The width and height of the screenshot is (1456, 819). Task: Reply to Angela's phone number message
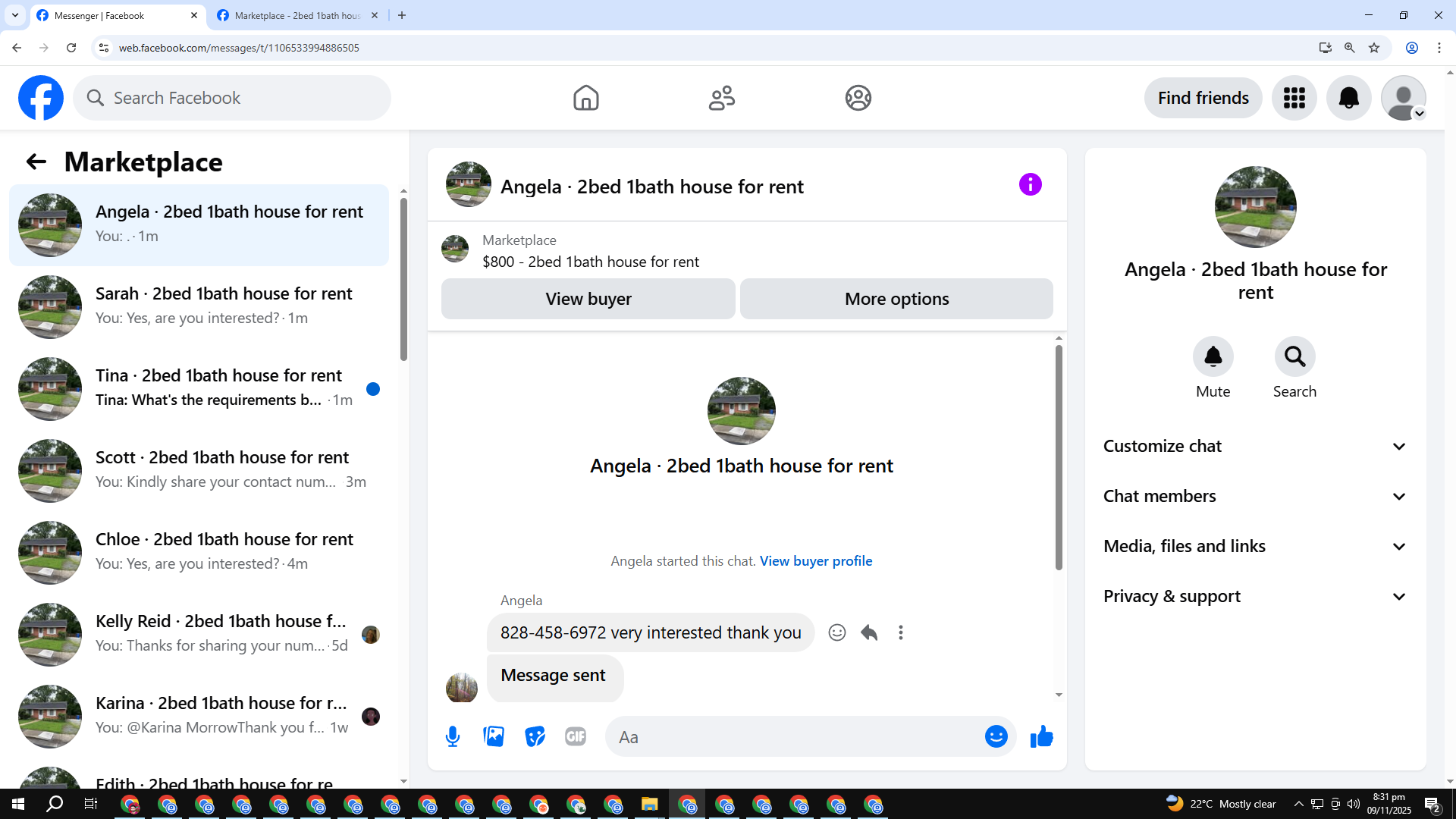click(x=869, y=632)
